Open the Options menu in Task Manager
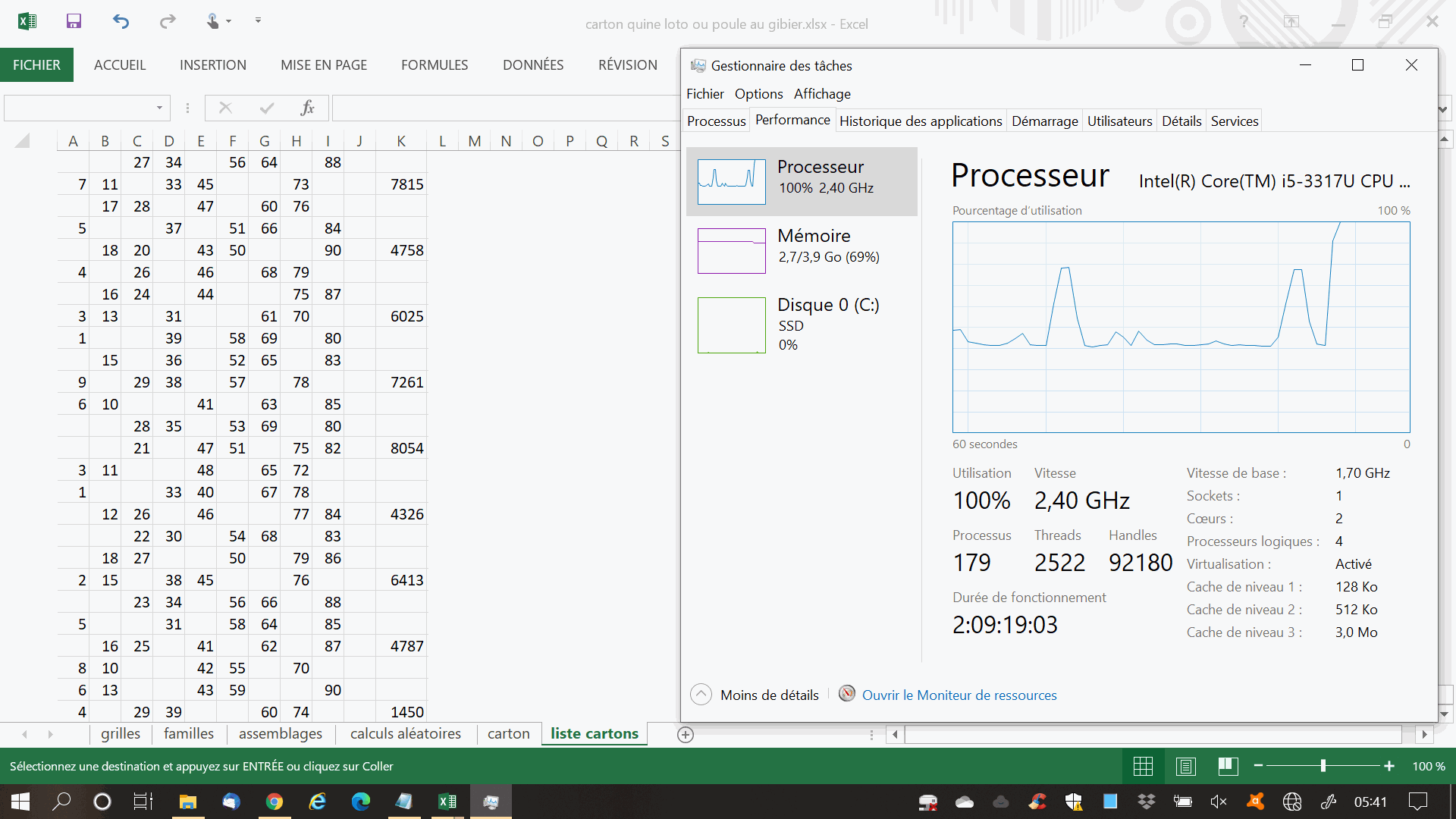The image size is (1456, 819). click(x=758, y=94)
